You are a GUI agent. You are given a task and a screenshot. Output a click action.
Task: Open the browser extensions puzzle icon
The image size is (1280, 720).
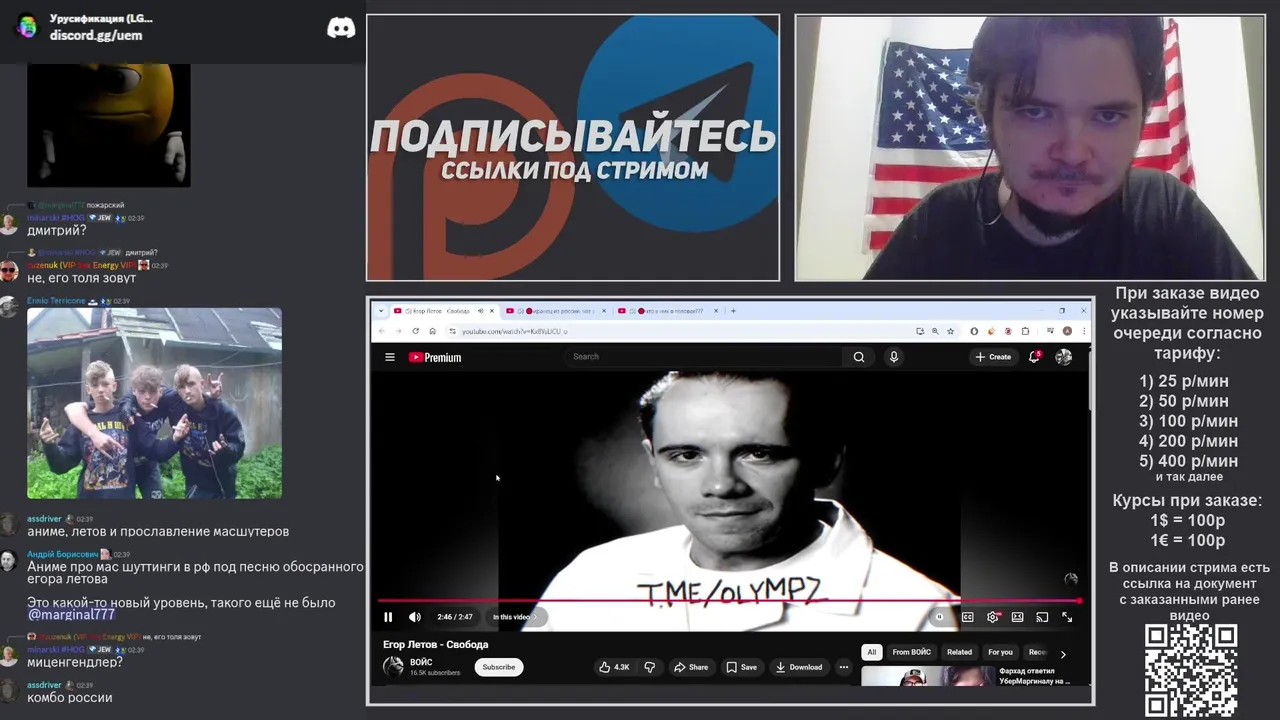coord(1026,331)
